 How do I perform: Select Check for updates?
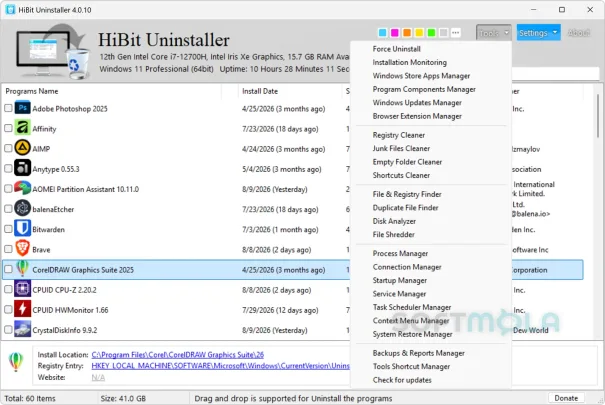click(x=402, y=380)
